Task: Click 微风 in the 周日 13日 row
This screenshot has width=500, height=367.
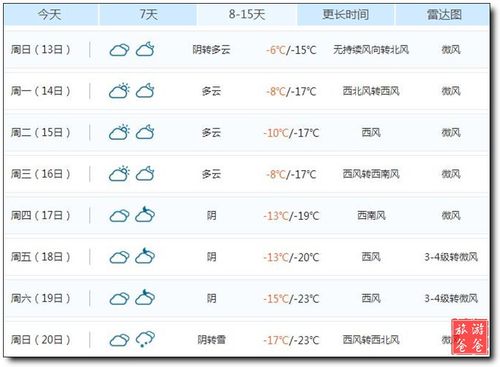Action: pos(451,50)
